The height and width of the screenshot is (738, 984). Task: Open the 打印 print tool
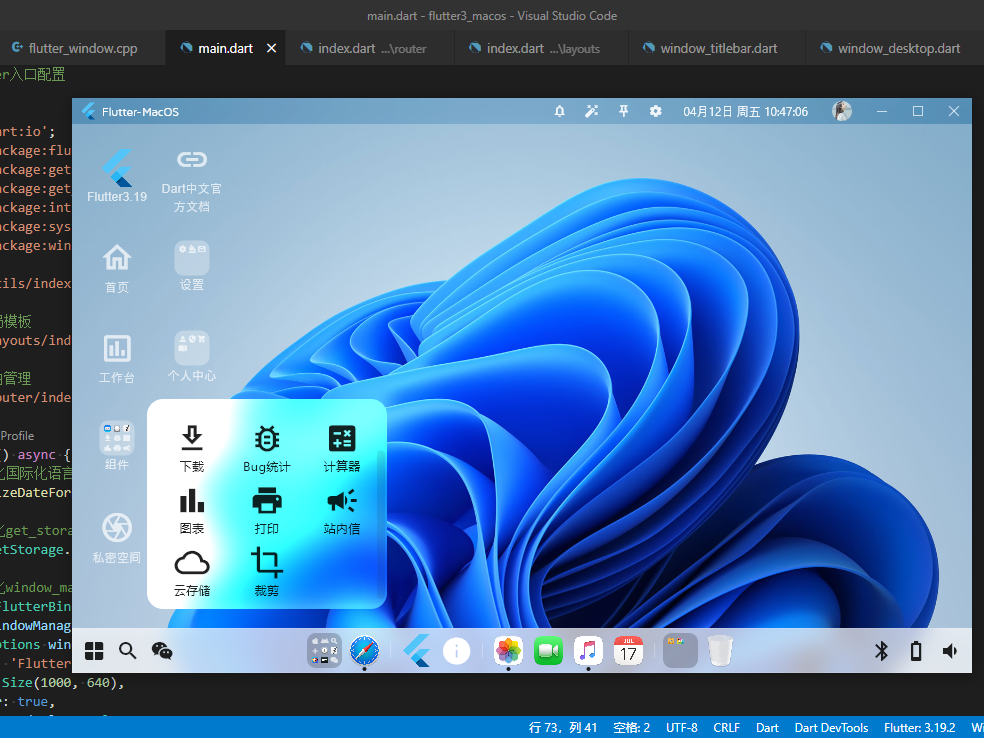[266, 510]
